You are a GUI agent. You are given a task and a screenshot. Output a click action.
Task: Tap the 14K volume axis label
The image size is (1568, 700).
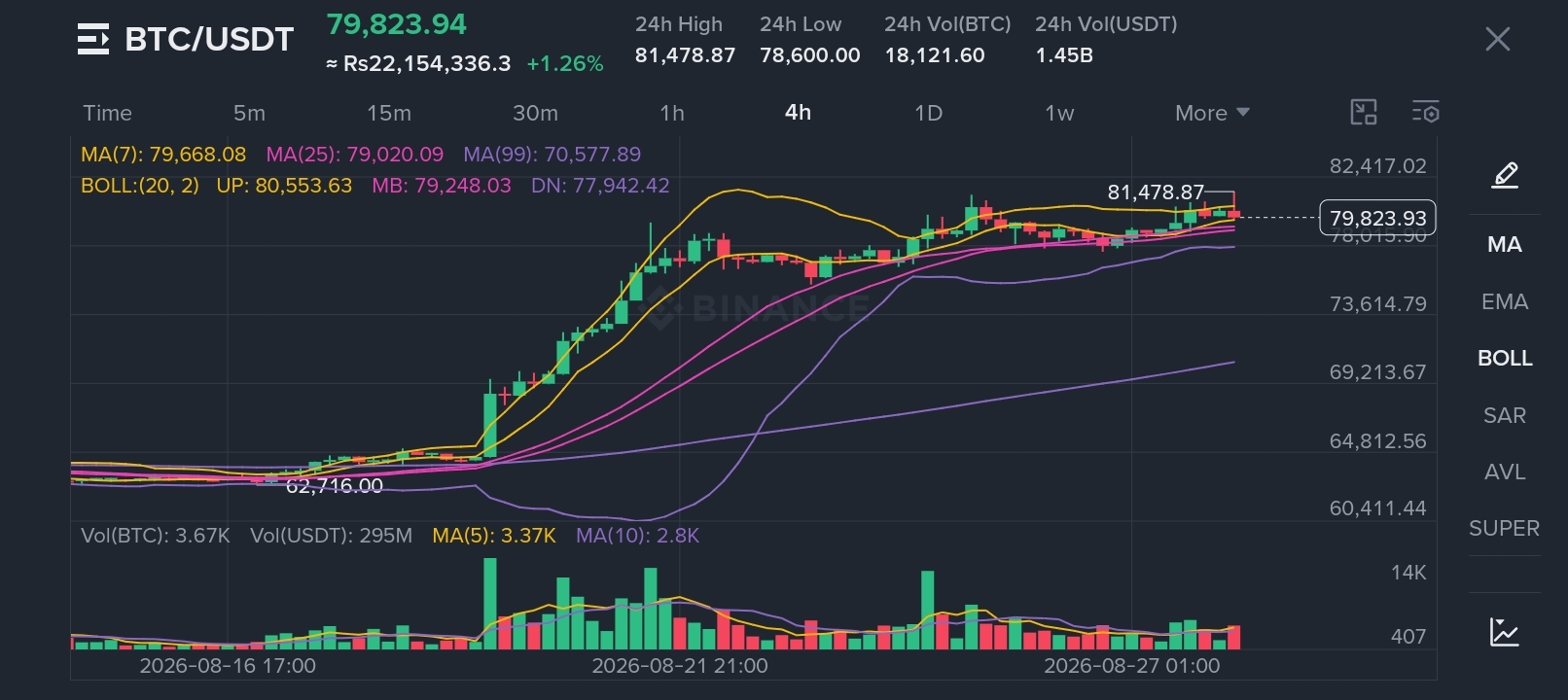1408,573
